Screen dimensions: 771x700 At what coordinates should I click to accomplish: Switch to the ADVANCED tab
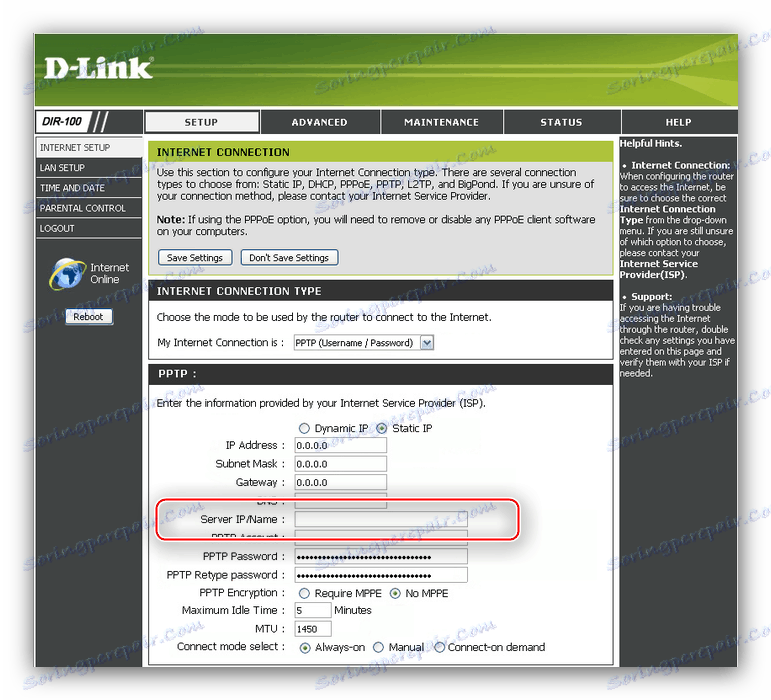[320, 122]
